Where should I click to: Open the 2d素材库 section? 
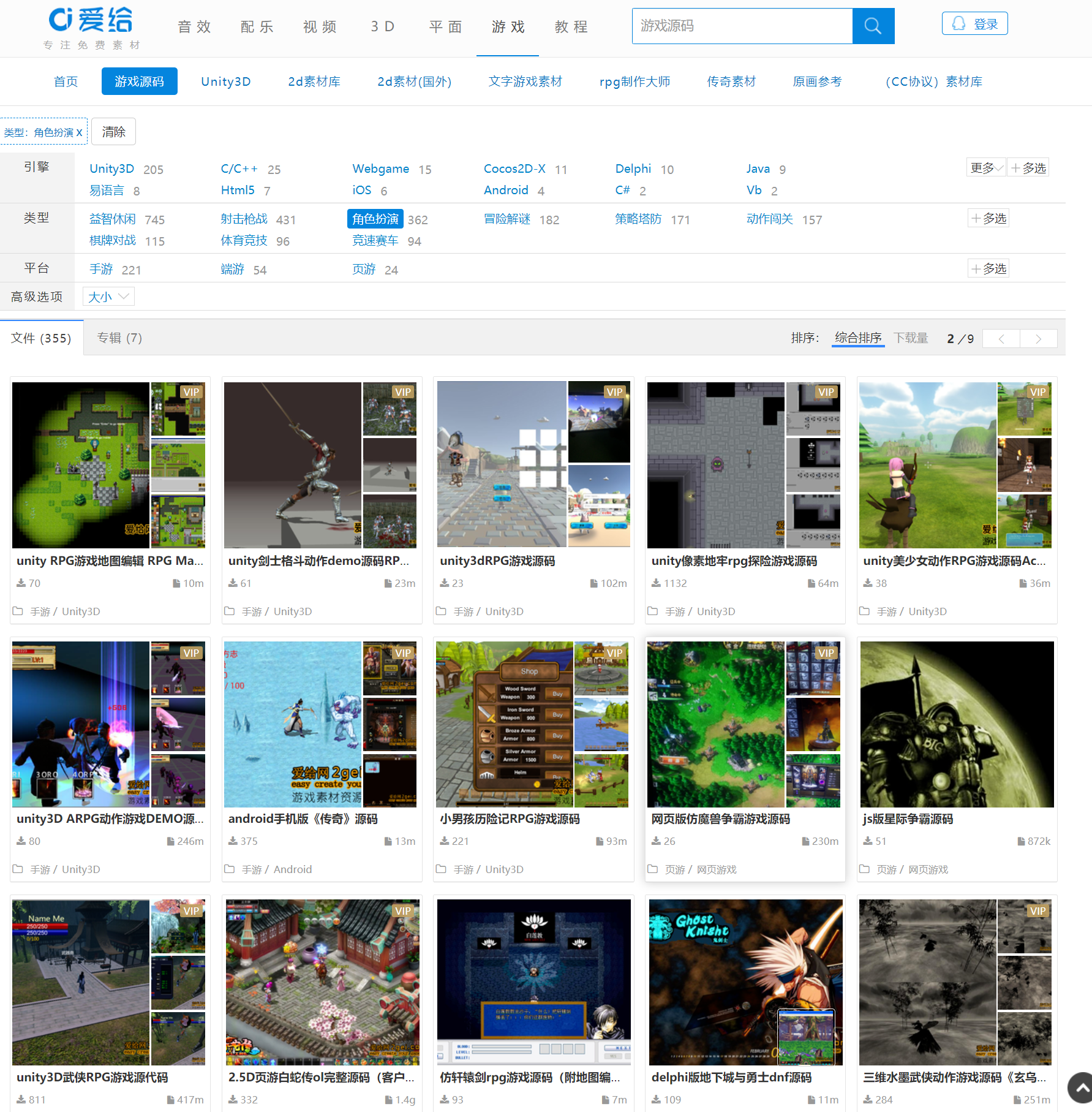pos(314,81)
